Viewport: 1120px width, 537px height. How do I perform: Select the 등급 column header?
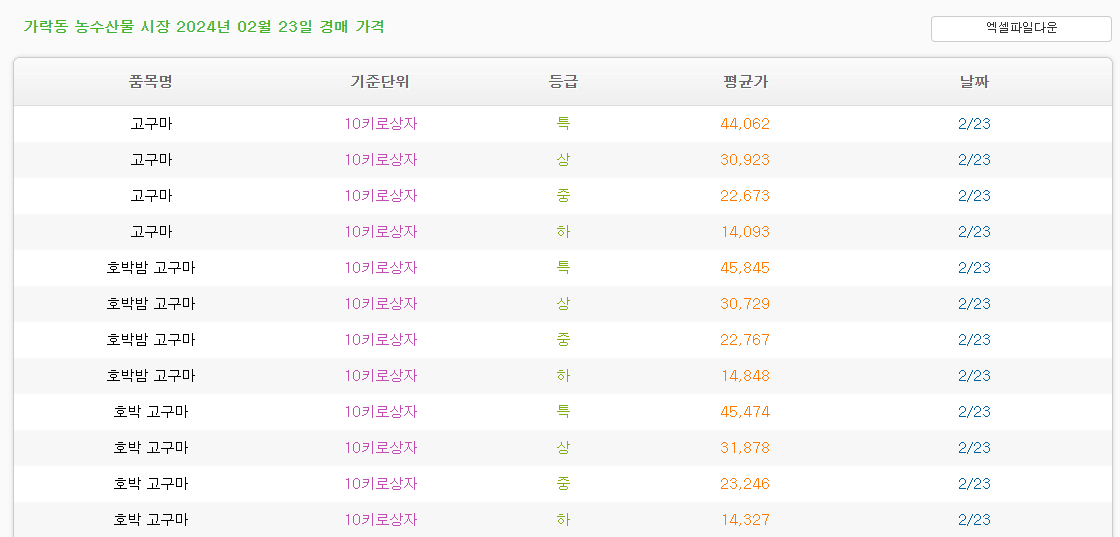click(563, 81)
